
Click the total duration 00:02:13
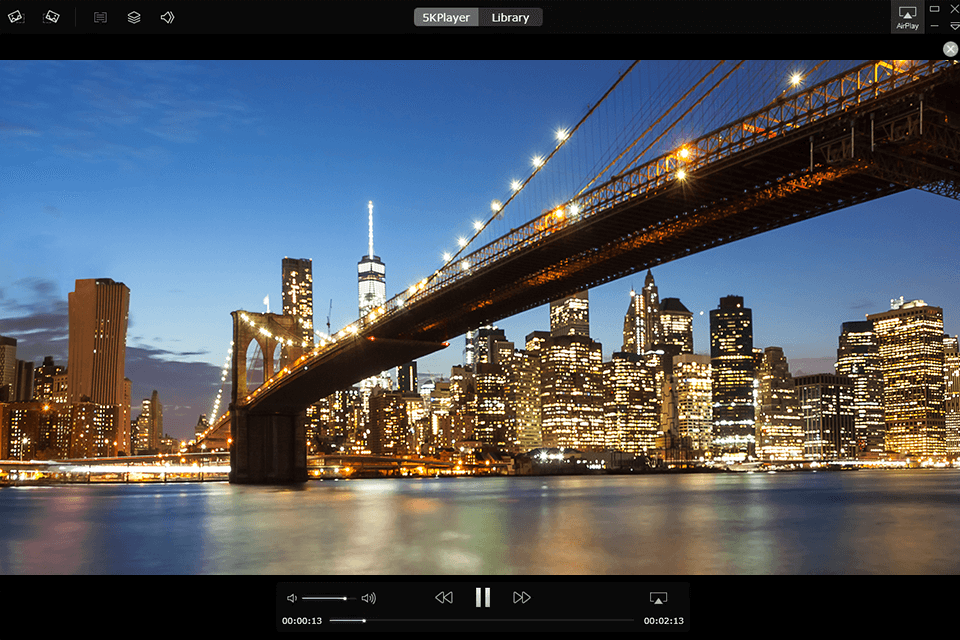click(x=664, y=620)
